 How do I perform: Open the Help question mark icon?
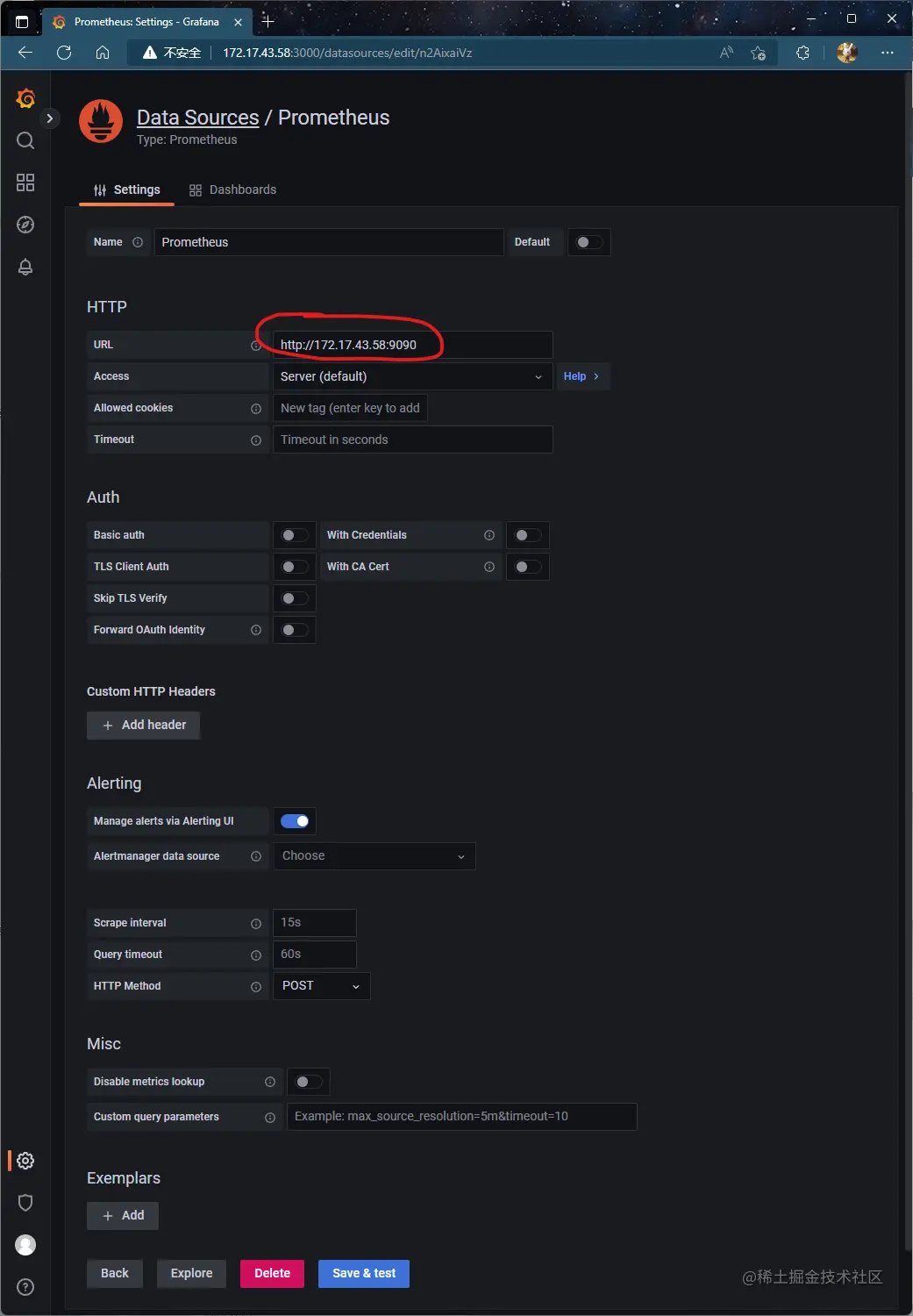click(25, 1287)
